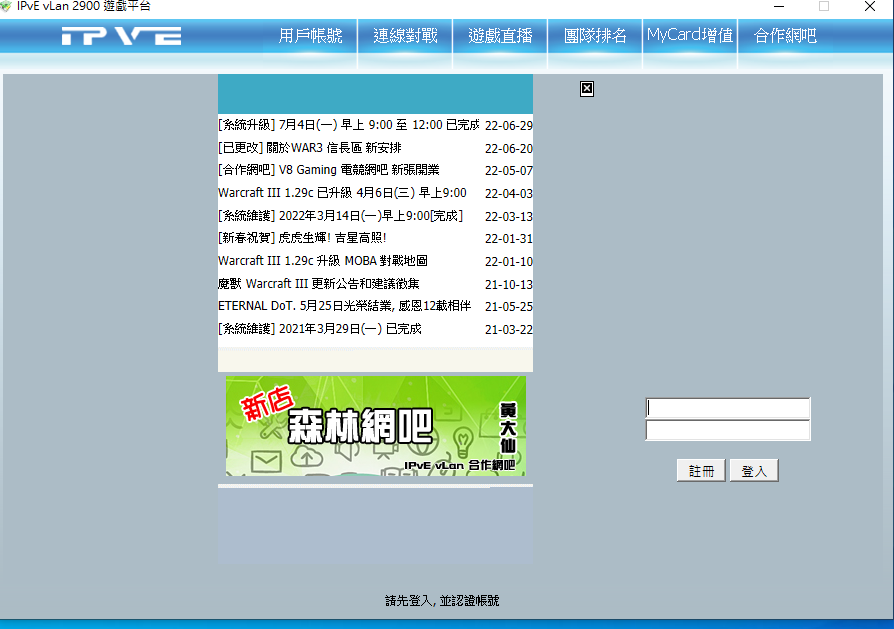Screen dimensions: 894x629
Task: Focus the password input field
Action: (728, 431)
